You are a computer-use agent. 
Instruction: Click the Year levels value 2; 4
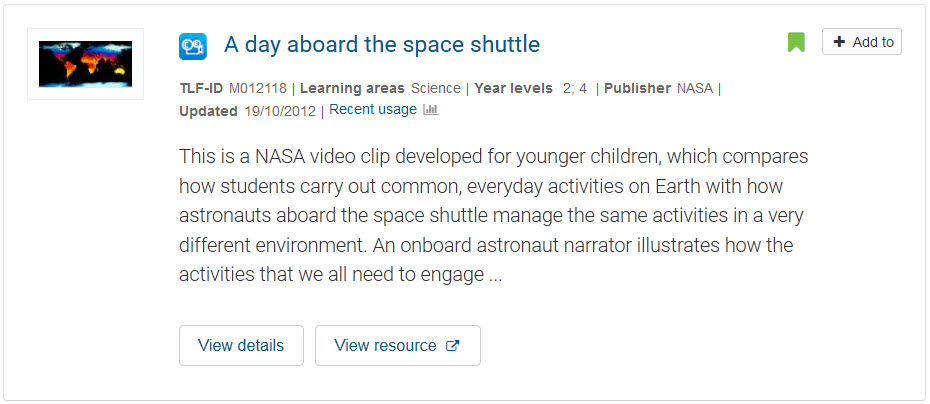point(575,88)
